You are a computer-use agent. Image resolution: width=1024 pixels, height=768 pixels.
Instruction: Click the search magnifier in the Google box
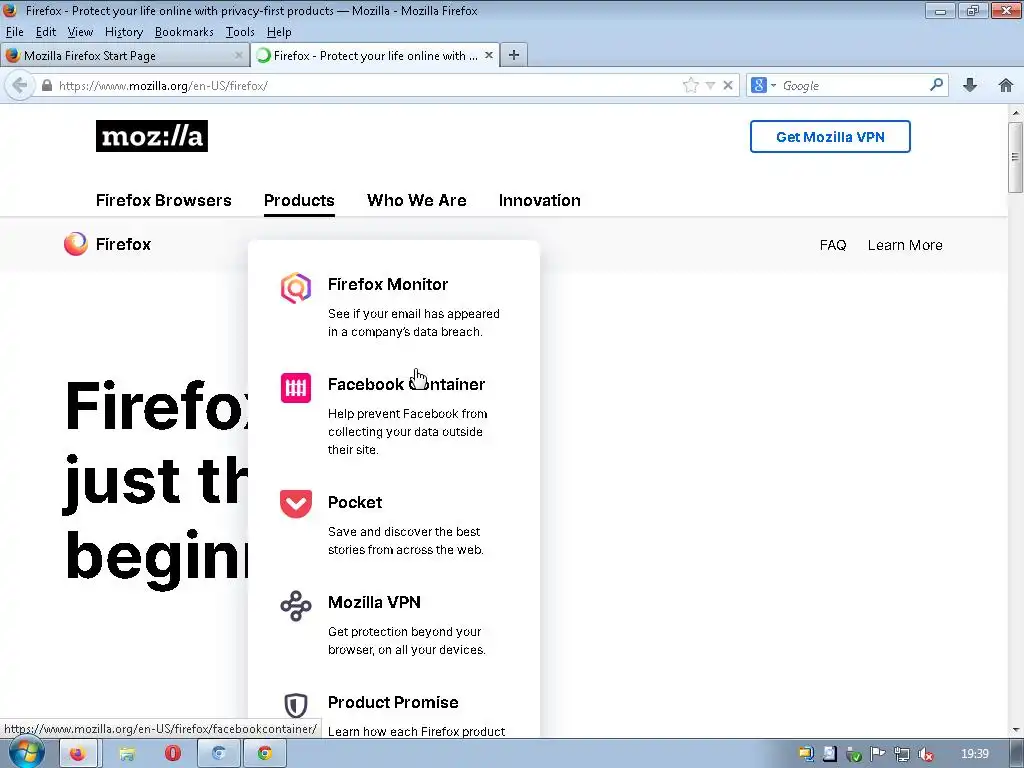tap(936, 85)
